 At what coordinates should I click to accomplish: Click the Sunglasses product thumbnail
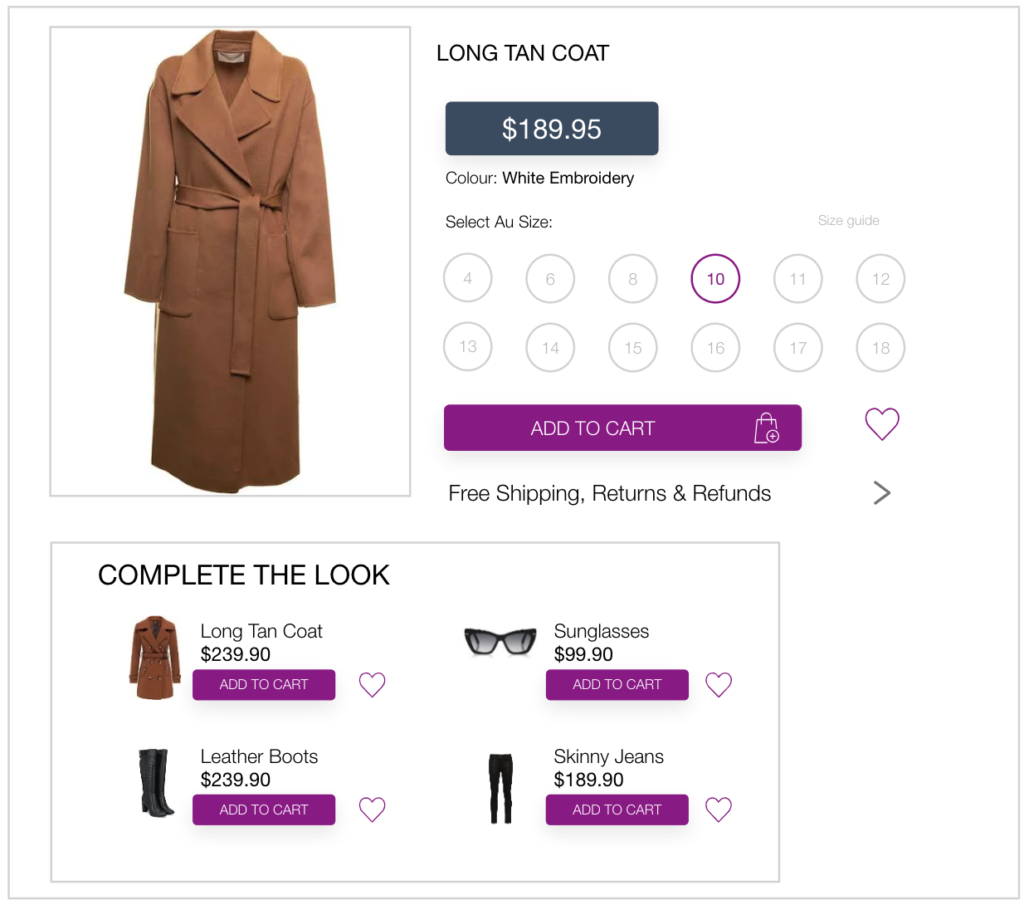coord(500,641)
